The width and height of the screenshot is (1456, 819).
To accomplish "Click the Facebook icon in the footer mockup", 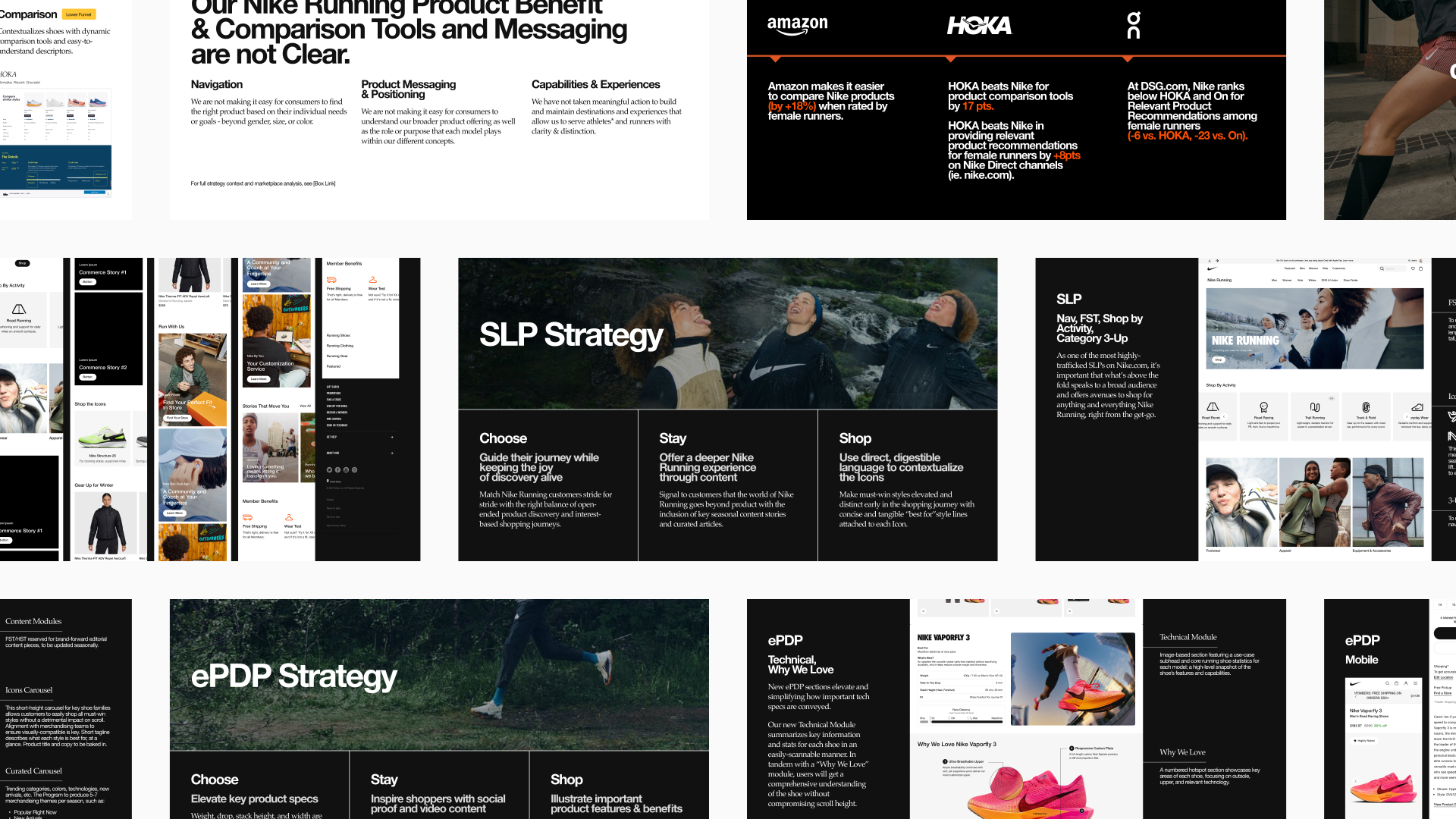I will [337, 470].
